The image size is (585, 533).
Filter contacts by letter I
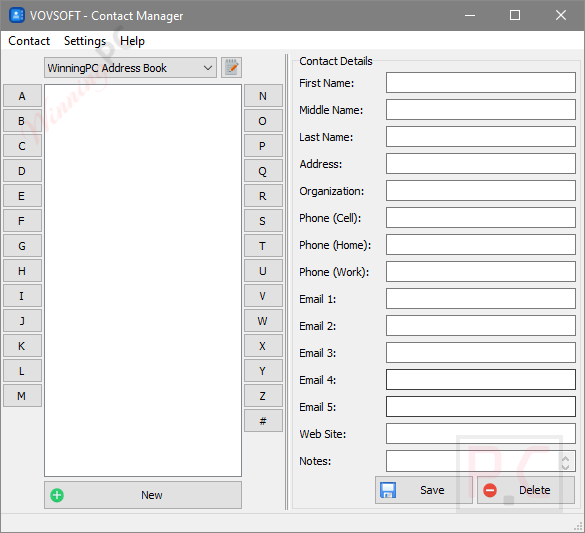pos(22,296)
